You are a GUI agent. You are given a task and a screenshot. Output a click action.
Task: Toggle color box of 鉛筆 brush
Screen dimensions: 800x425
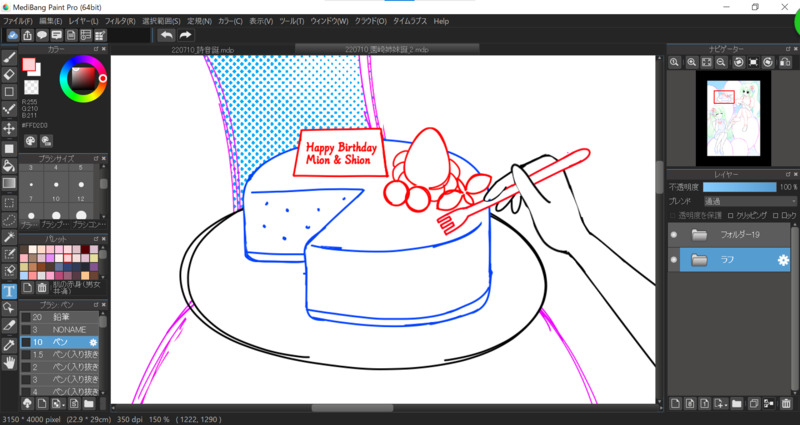tap(26, 317)
